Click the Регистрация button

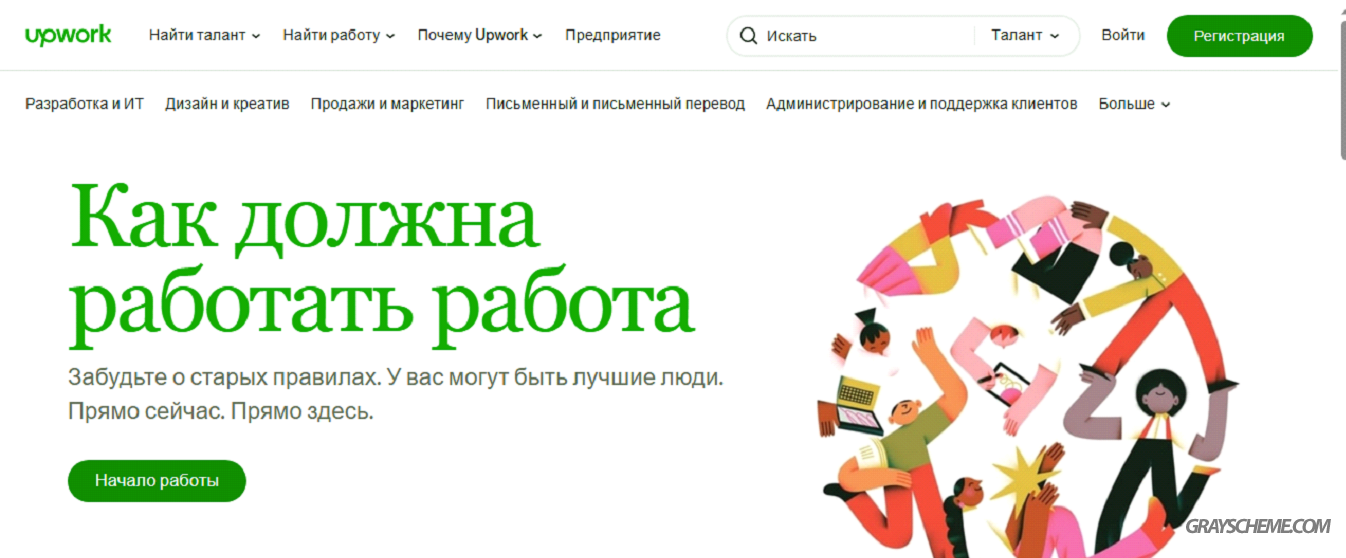click(1239, 36)
